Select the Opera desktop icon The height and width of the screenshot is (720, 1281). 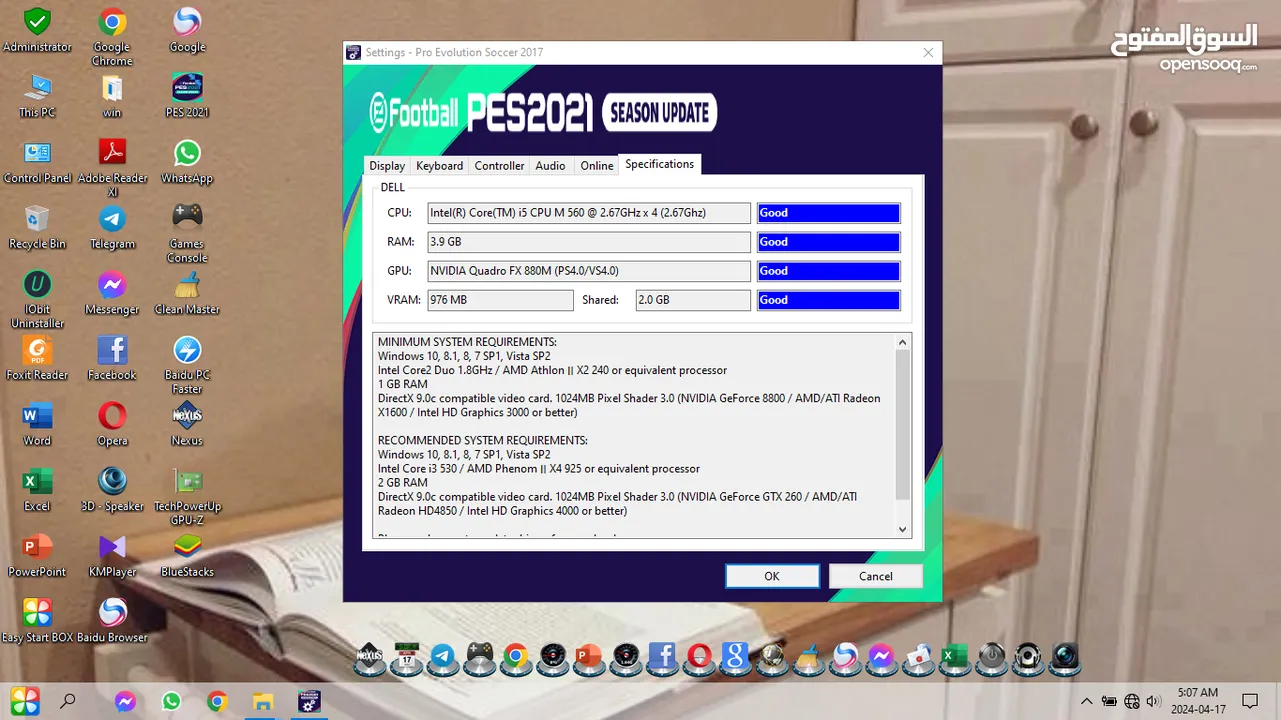(x=112, y=424)
